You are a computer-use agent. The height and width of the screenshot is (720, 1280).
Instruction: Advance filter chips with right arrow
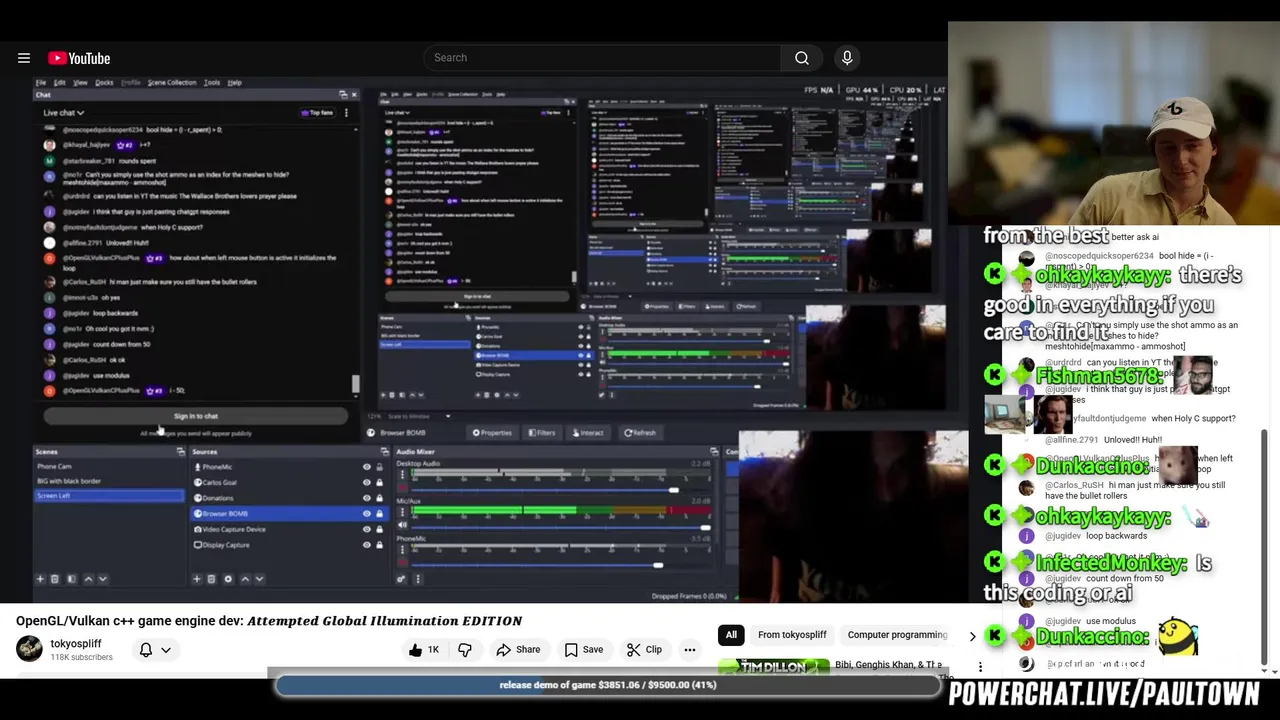coord(972,636)
